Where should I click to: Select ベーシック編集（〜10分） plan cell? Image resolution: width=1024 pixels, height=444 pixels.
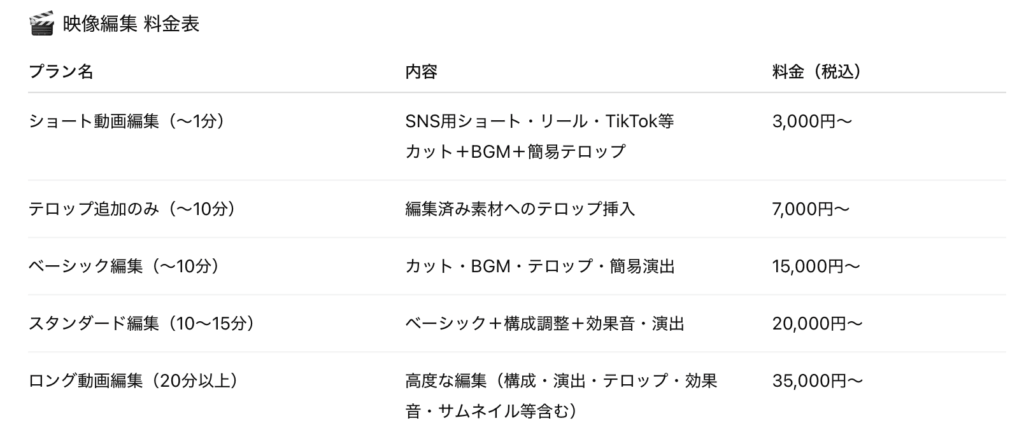124,266
